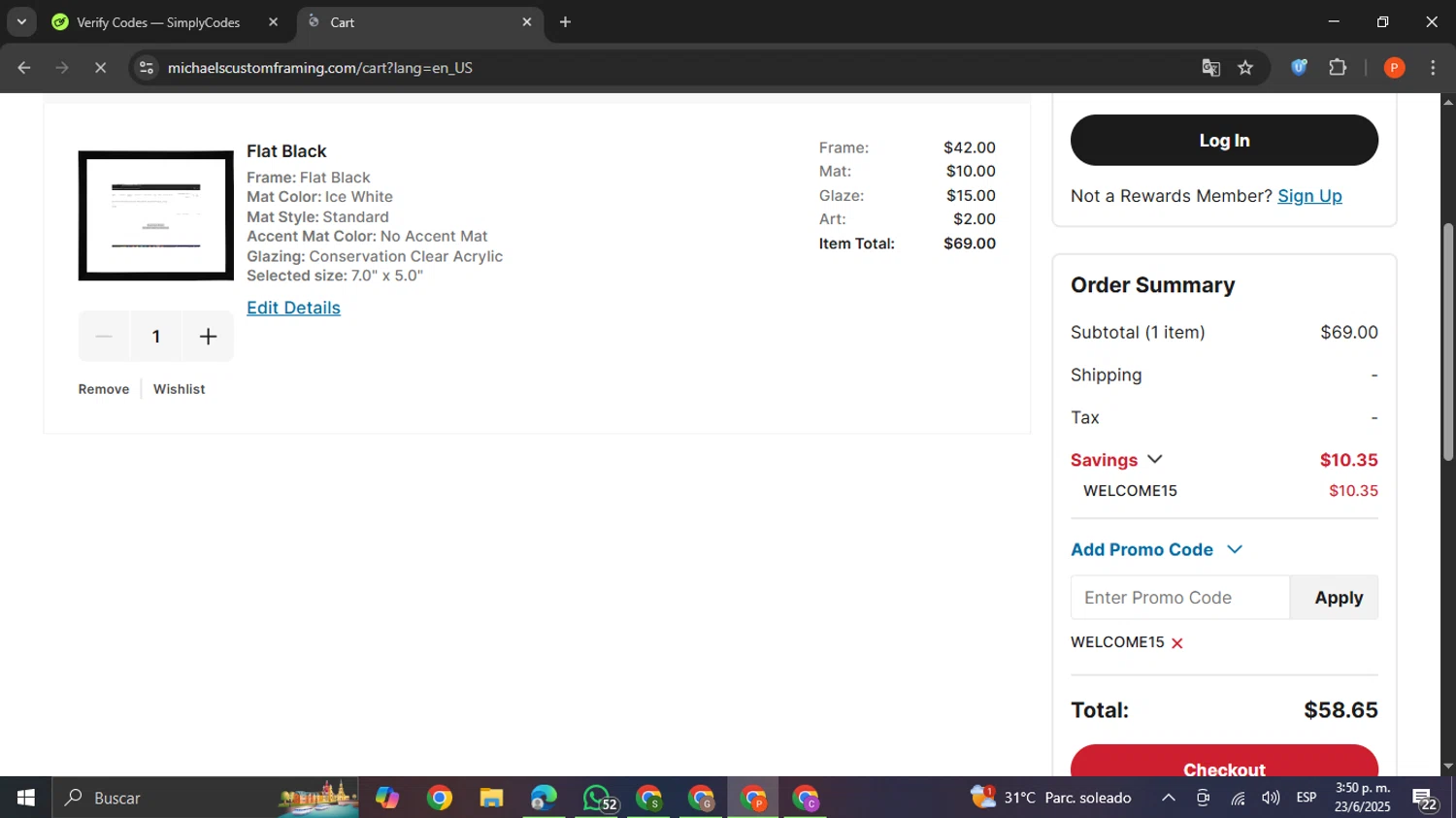Close the Cart tab
The image size is (1456, 818).
[527, 22]
